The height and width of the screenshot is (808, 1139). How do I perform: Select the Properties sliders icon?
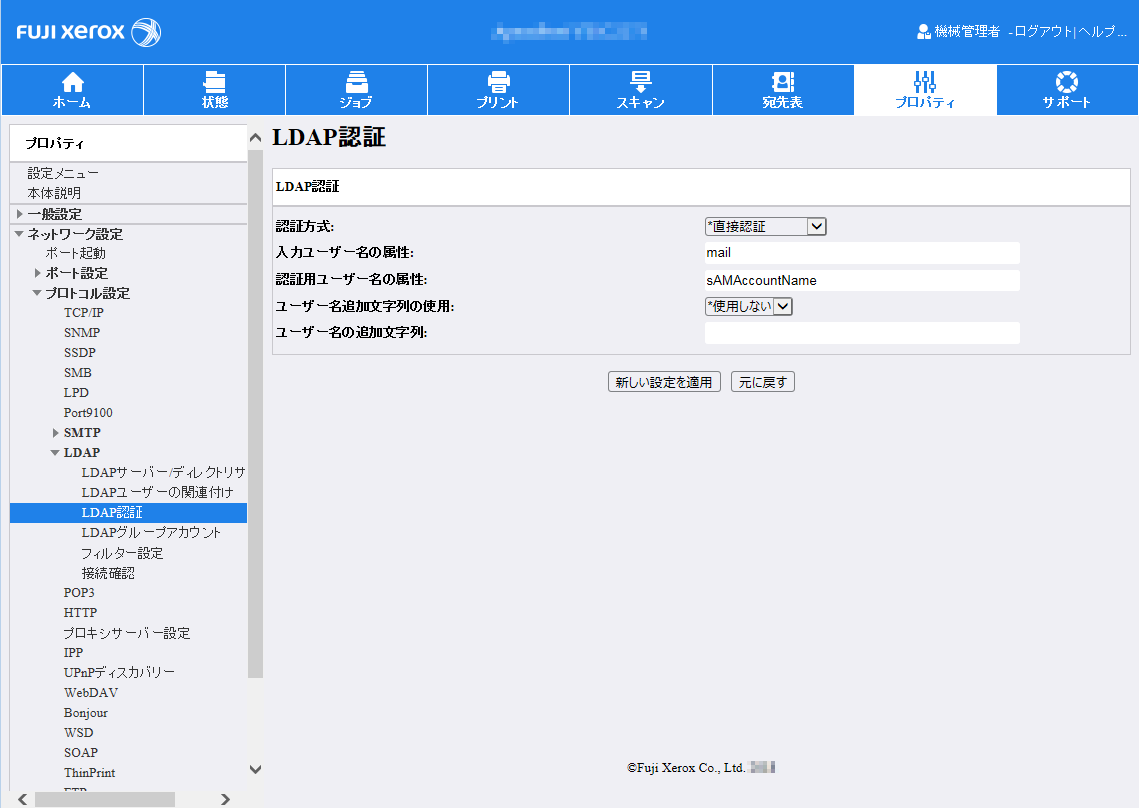[924, 82]
